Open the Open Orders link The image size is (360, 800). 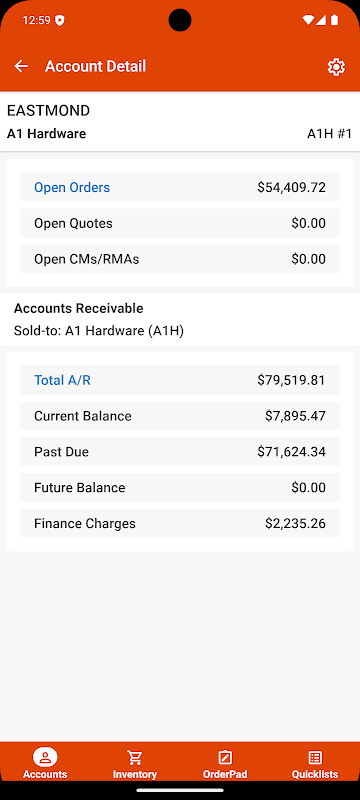pyautogui.click(x=72, y=187)
